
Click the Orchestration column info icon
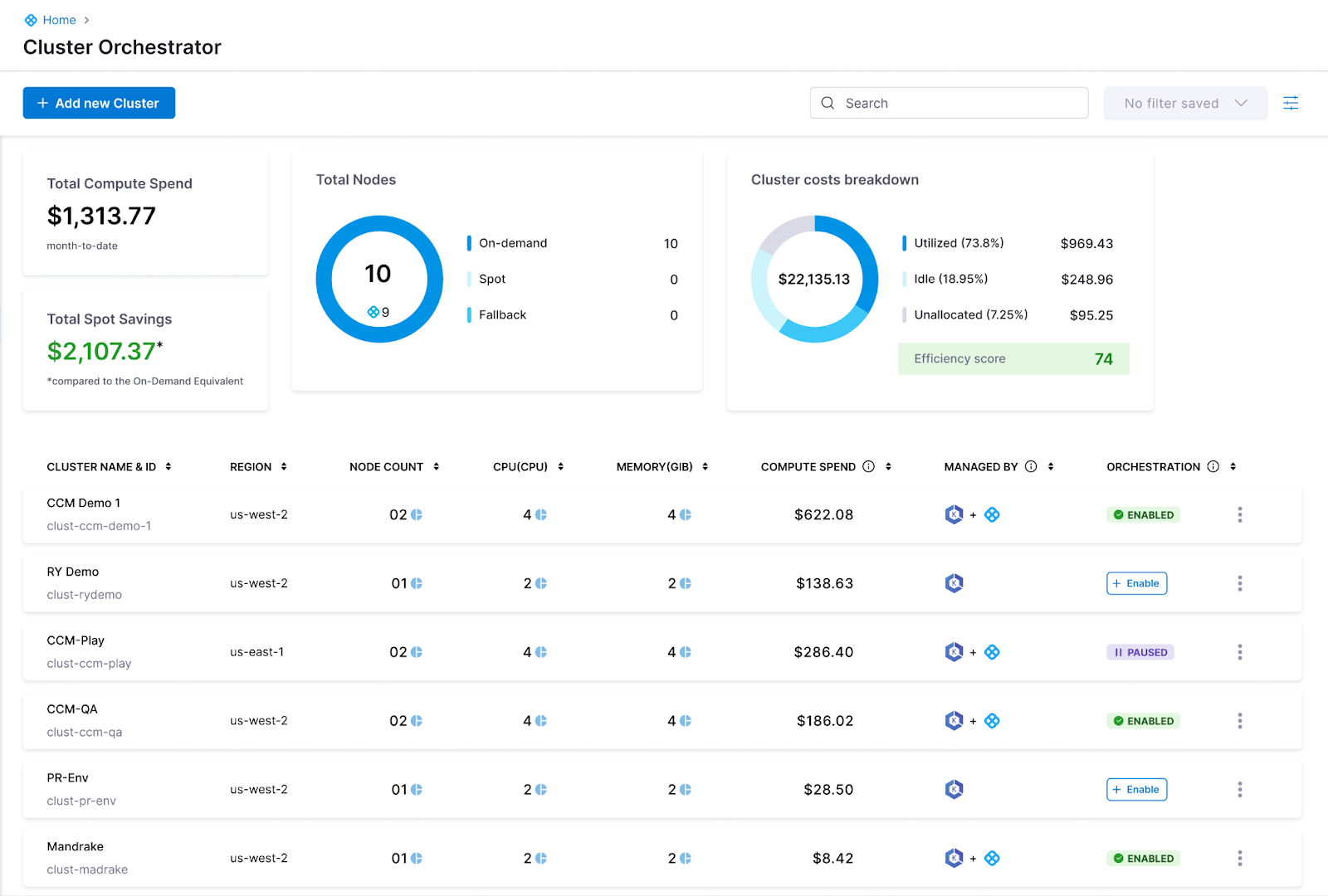coord(1213,466)
